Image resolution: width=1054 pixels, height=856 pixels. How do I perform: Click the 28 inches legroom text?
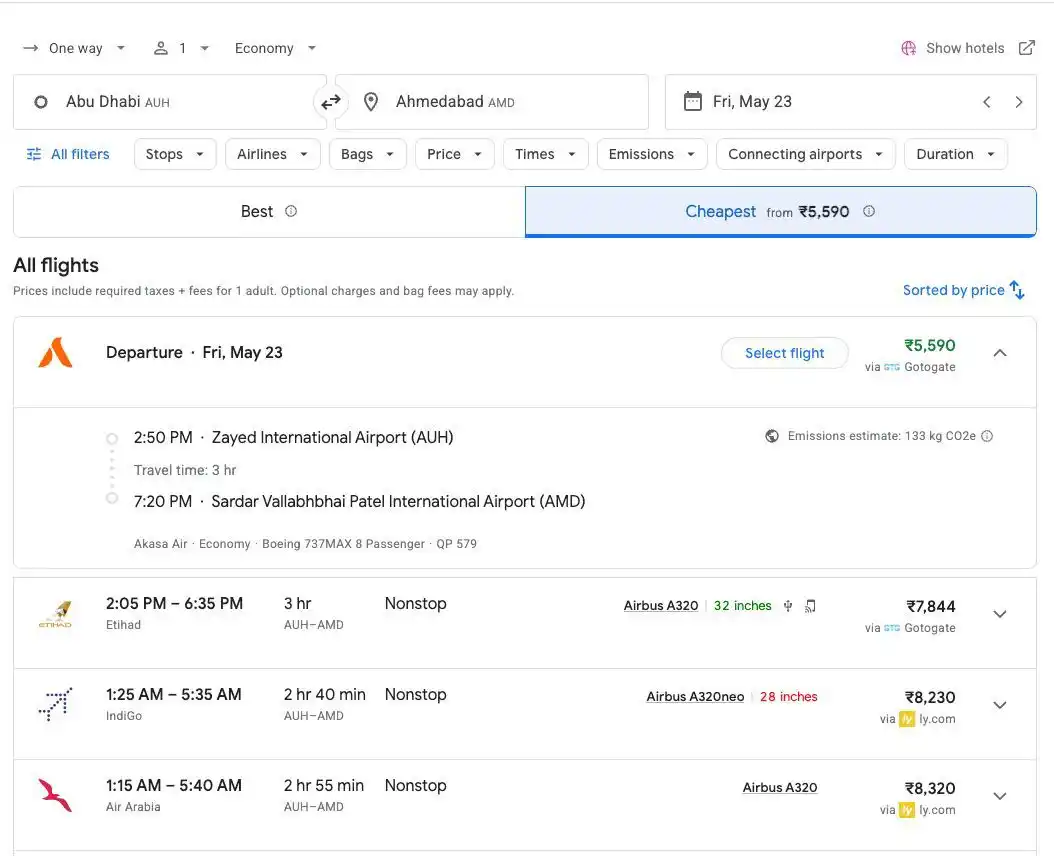[788, 697]
